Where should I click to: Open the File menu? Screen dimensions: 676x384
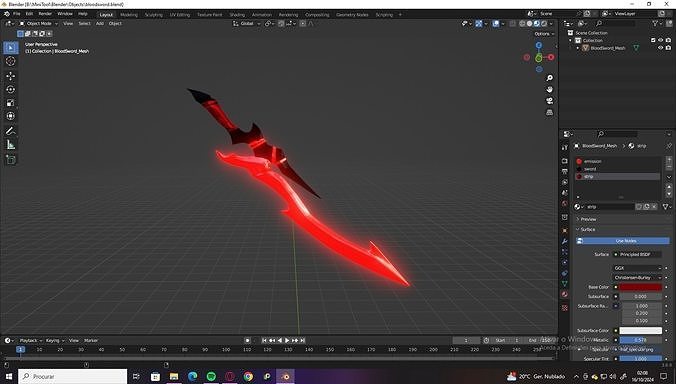(16, 14)
